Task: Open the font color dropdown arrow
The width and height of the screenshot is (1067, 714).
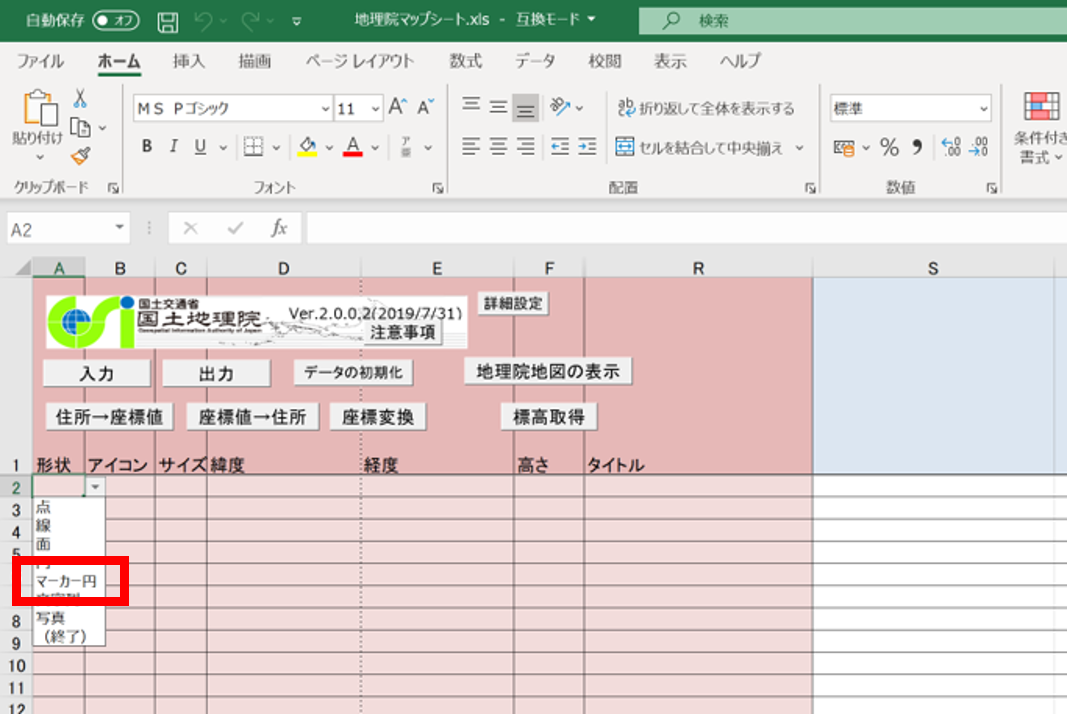Action: click(x=375, y=148)
